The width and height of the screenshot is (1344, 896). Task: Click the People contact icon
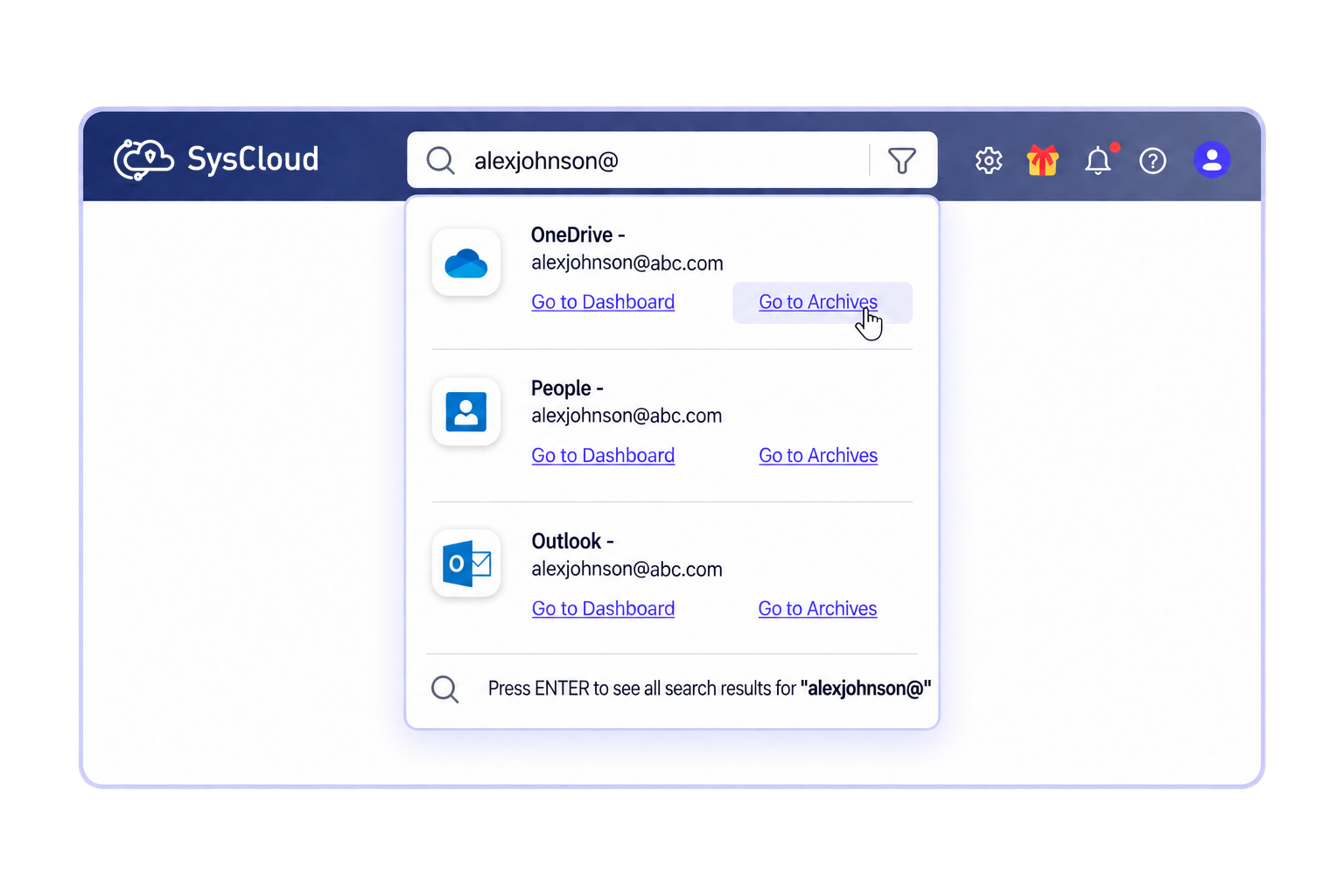pos(466,412)
